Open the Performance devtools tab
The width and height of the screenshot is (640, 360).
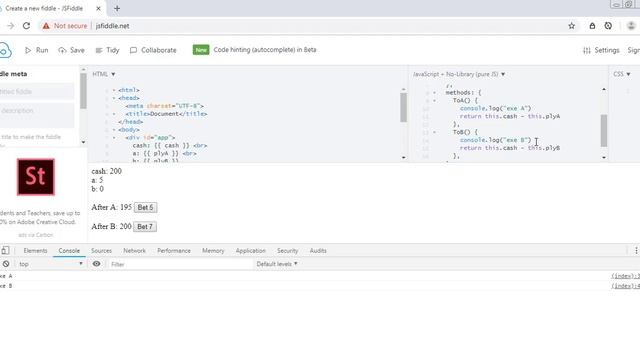[x=174, y=251]
